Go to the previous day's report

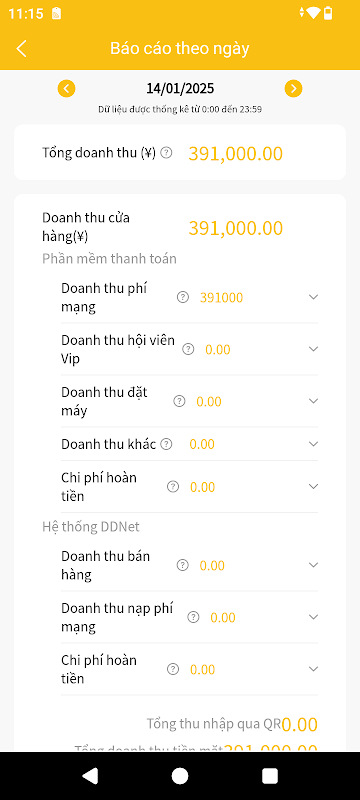[x=66, y=89]
